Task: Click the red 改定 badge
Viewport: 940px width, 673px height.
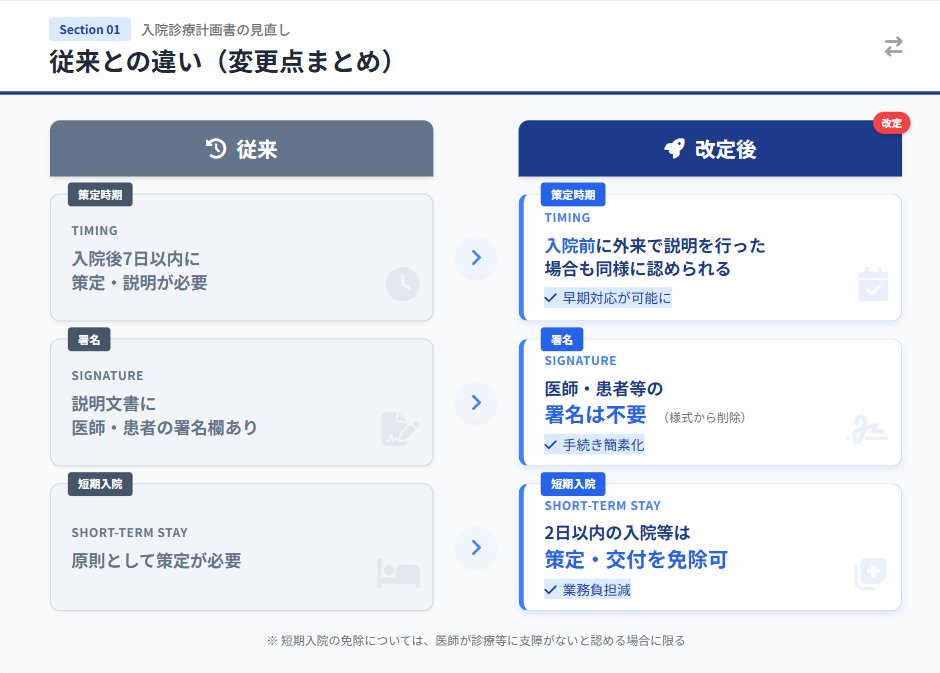Action: [x=890, y=123]
